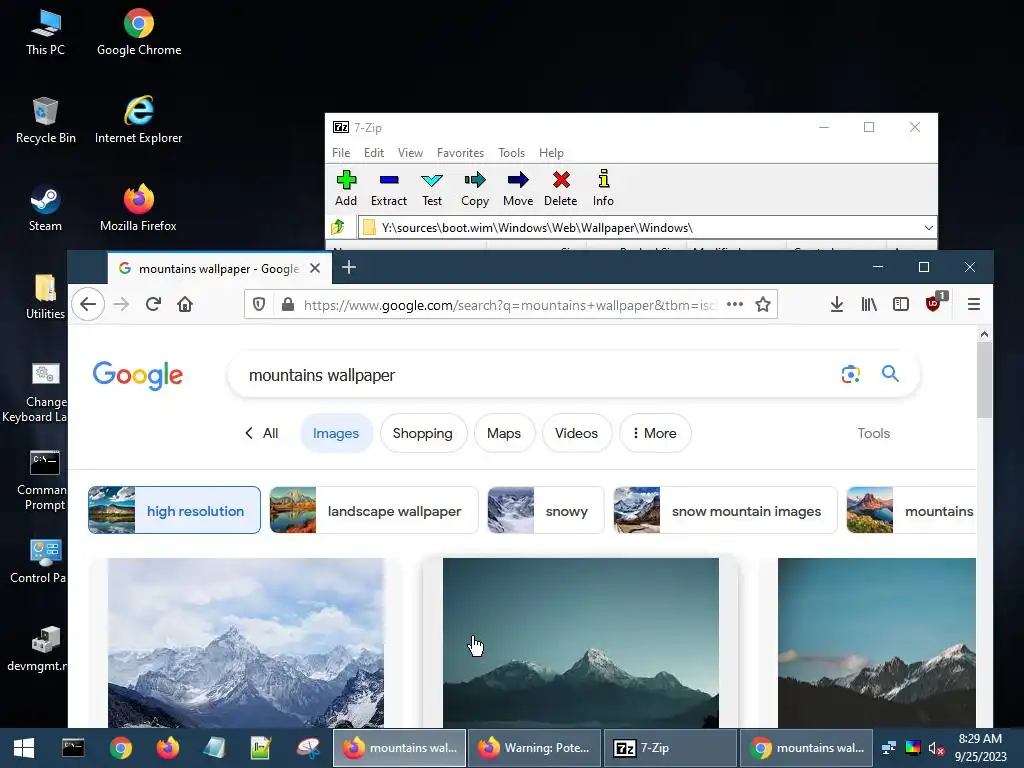Search by image with Google Lens
Viewport: 1024px width, 768px height.
pos(850,374)
